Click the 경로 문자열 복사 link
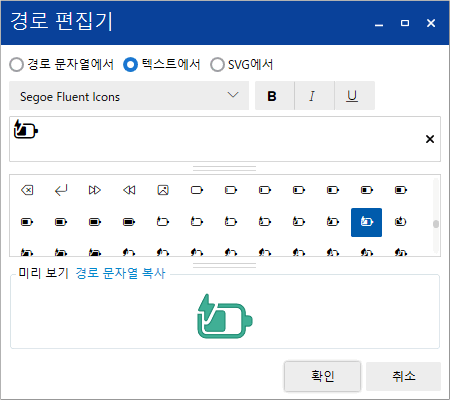450x400 pixels. point(120,273)
